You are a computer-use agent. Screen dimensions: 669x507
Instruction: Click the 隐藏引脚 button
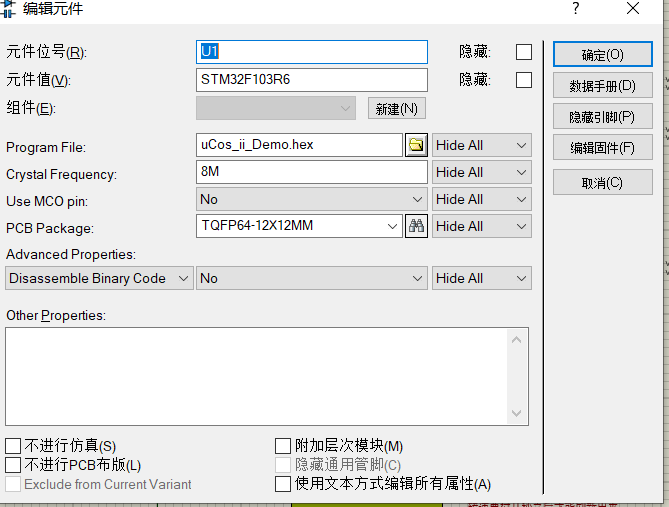click(x=602, y=117)
